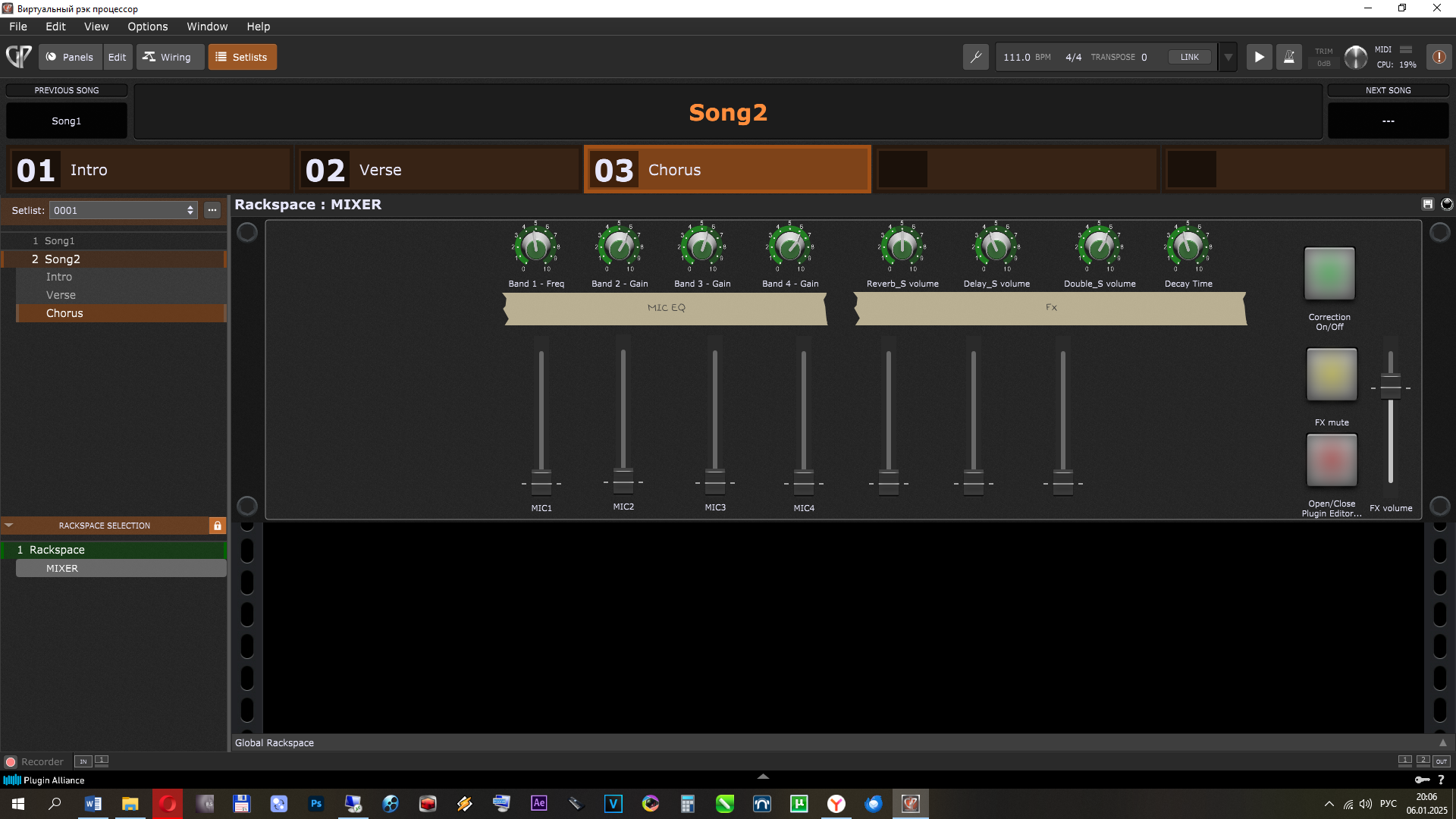
Task: Click the Next Song button
Action: (x=1389, y=121)
